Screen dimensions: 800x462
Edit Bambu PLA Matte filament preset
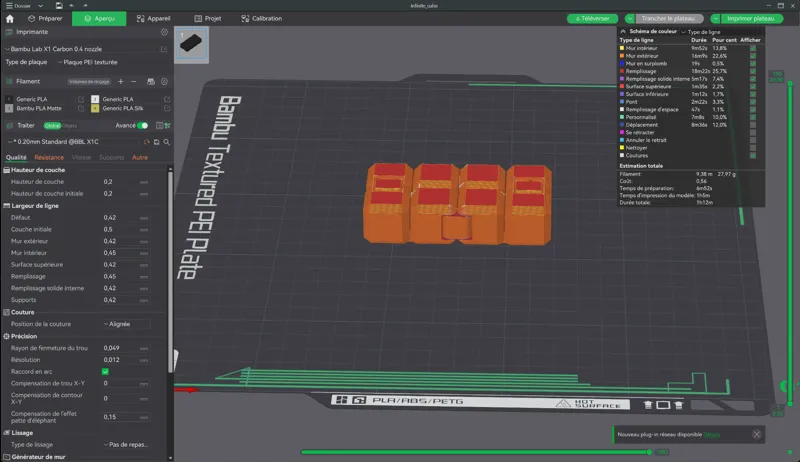pos(81,108)
